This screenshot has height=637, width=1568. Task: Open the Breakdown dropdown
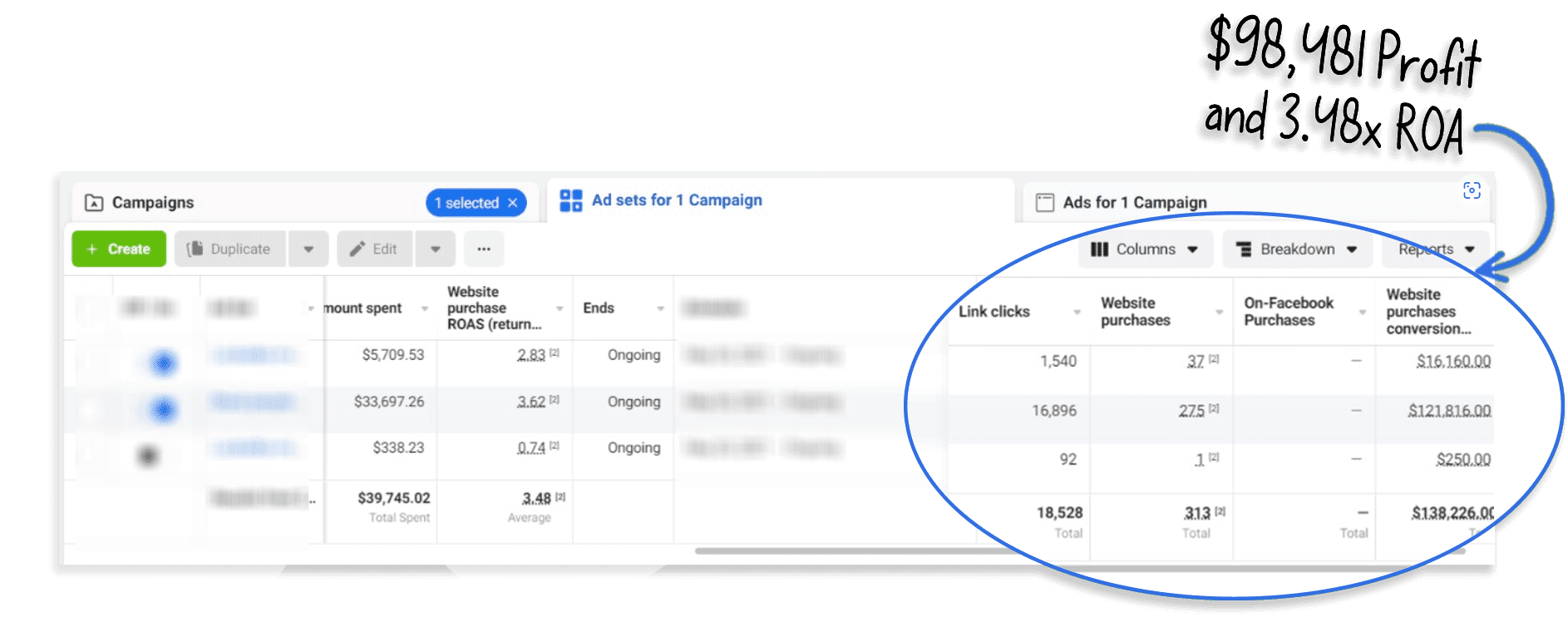(1296, 249)
